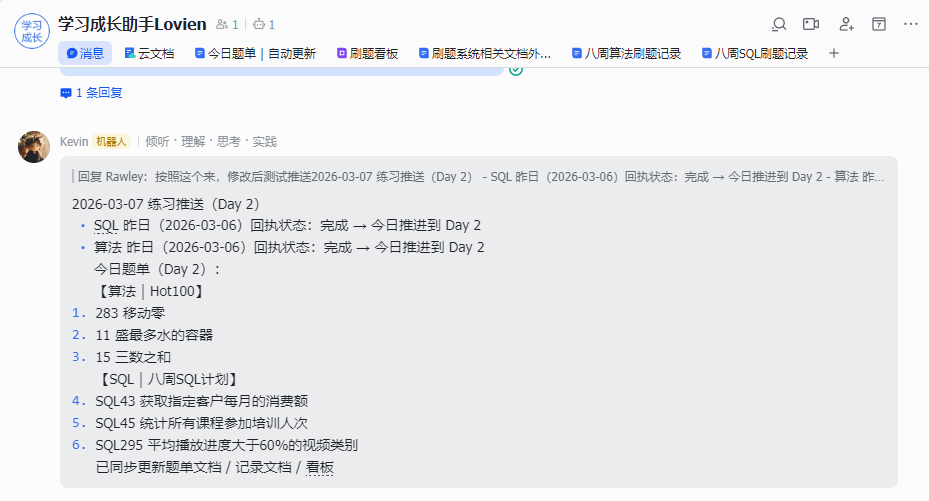929x501 pixels.
Task: Switch to the 消息 tab
Action: point(85,54)
